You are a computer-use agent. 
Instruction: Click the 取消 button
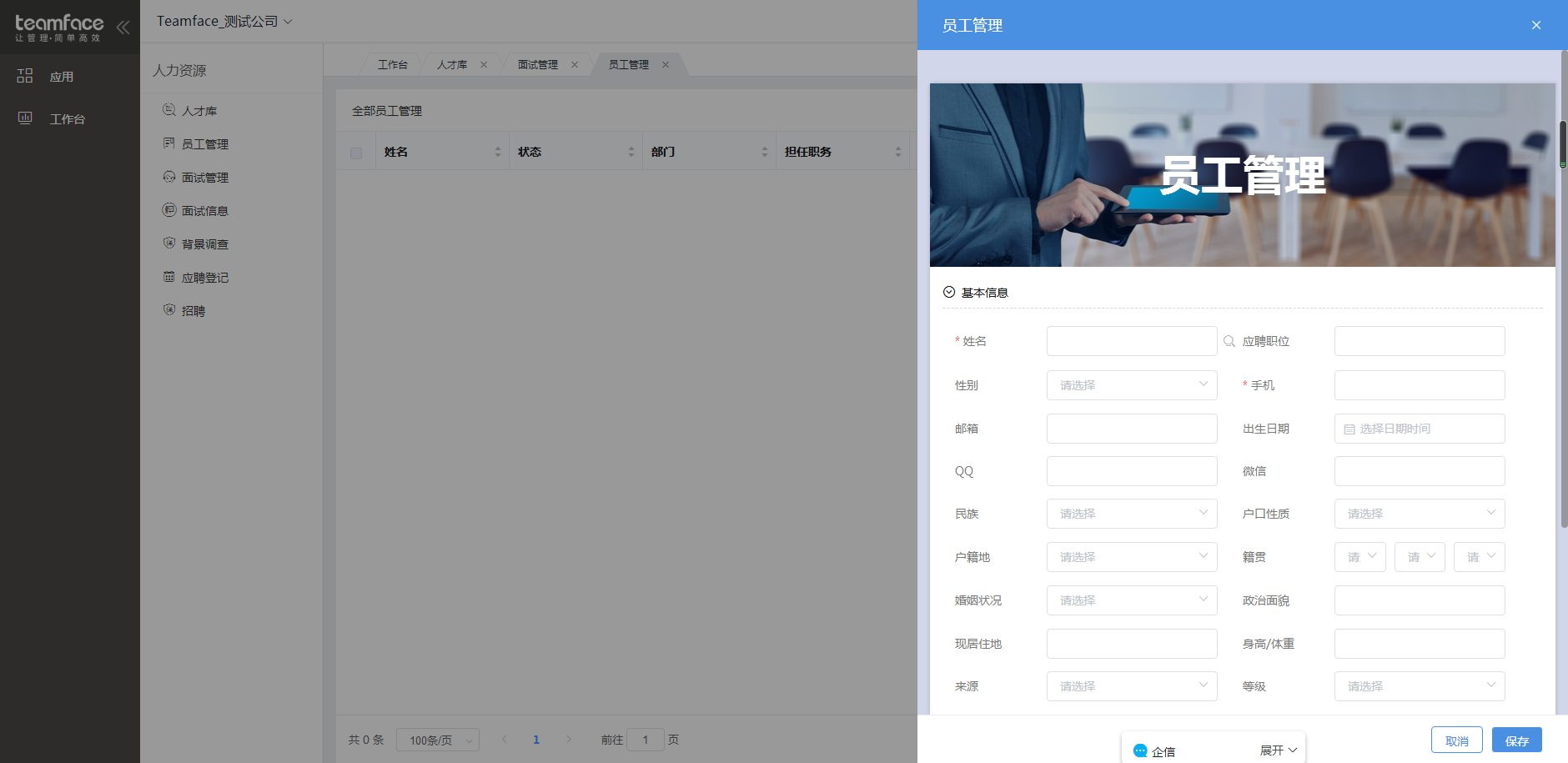(1457, 740)
